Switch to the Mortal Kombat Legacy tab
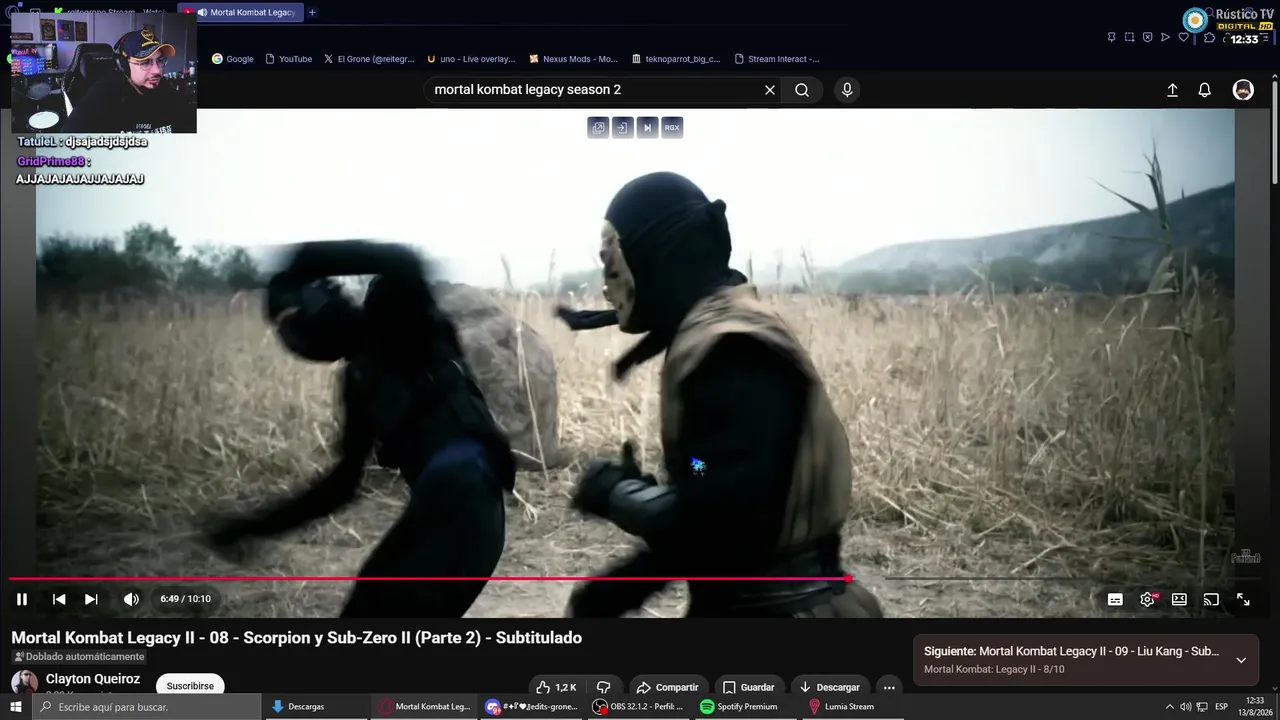 pos(240,12)
